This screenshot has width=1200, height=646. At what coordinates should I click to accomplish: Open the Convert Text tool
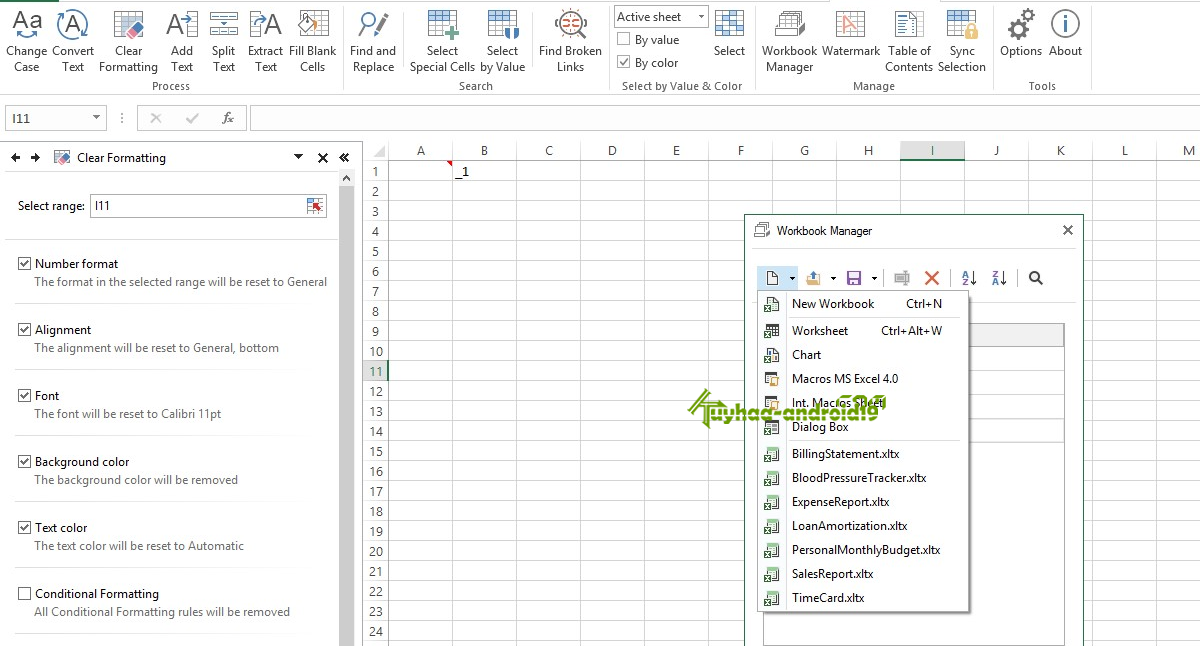pos(73,41)
